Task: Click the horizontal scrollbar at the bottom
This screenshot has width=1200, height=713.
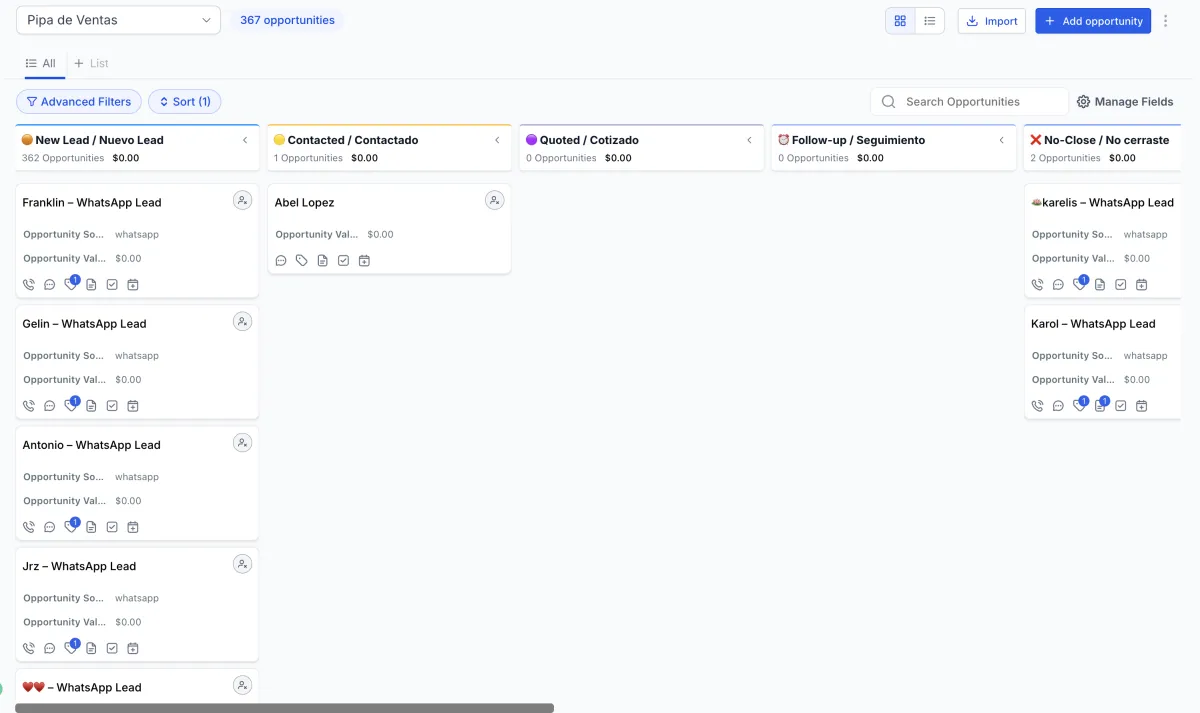Action: 284,708
